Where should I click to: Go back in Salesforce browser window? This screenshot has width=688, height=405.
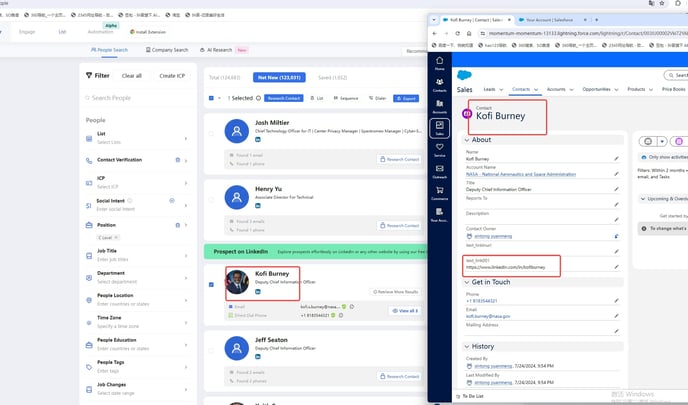click(434, 33)
